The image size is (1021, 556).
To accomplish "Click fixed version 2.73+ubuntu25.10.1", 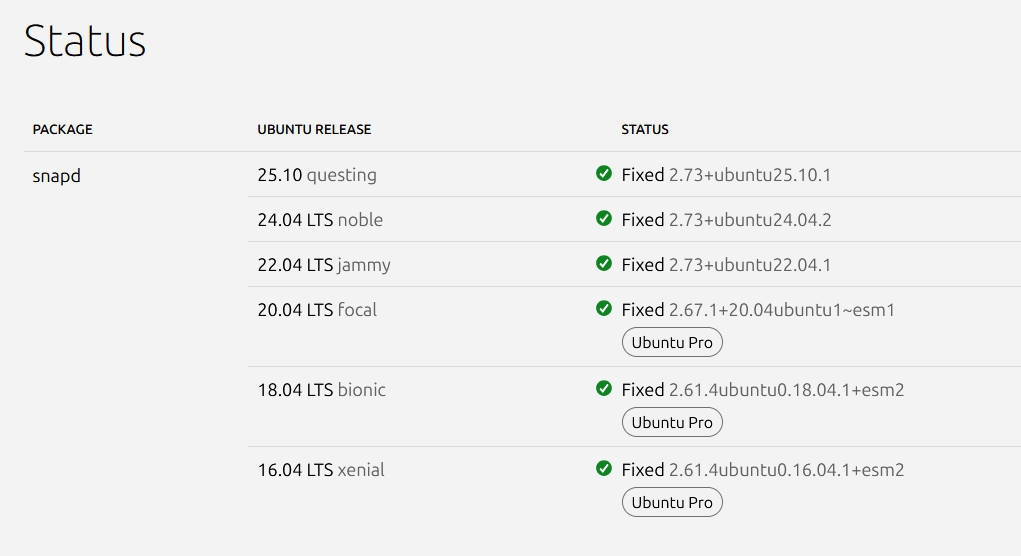I will coord(750,175).
